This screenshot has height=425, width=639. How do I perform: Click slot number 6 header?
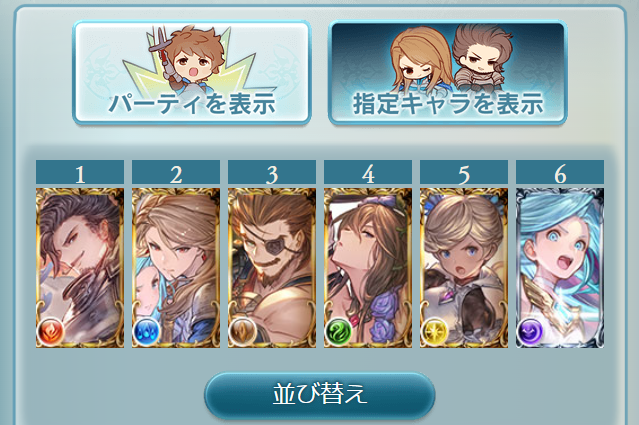560,172
